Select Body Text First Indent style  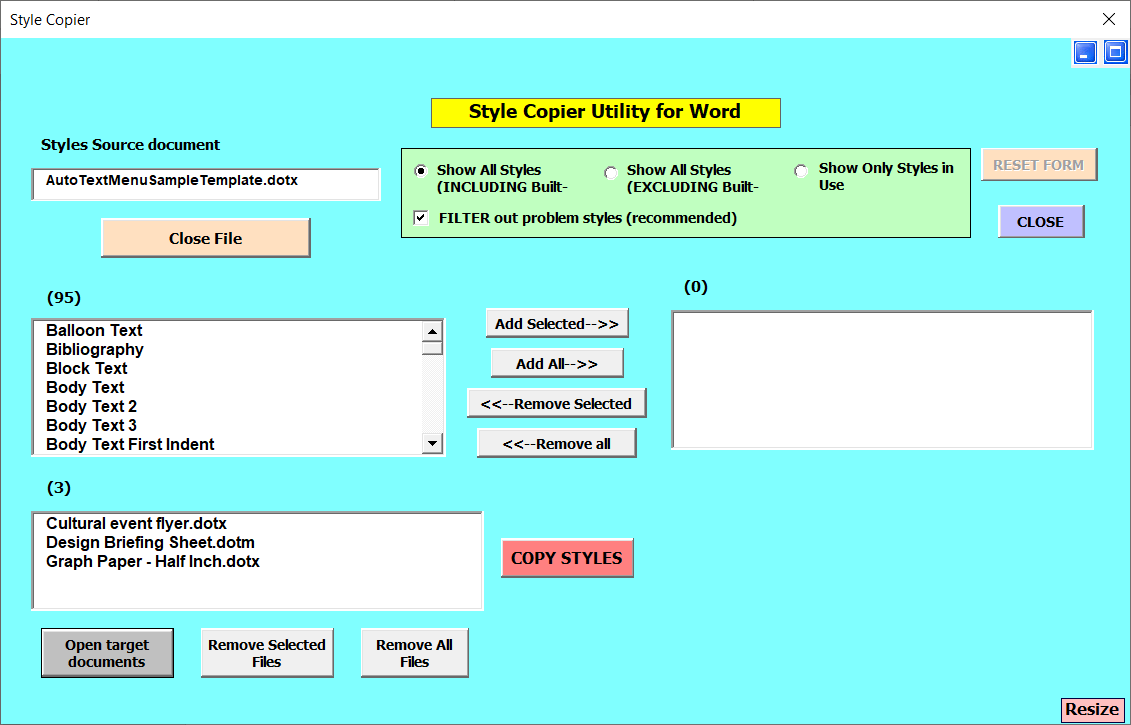[228, 444]
